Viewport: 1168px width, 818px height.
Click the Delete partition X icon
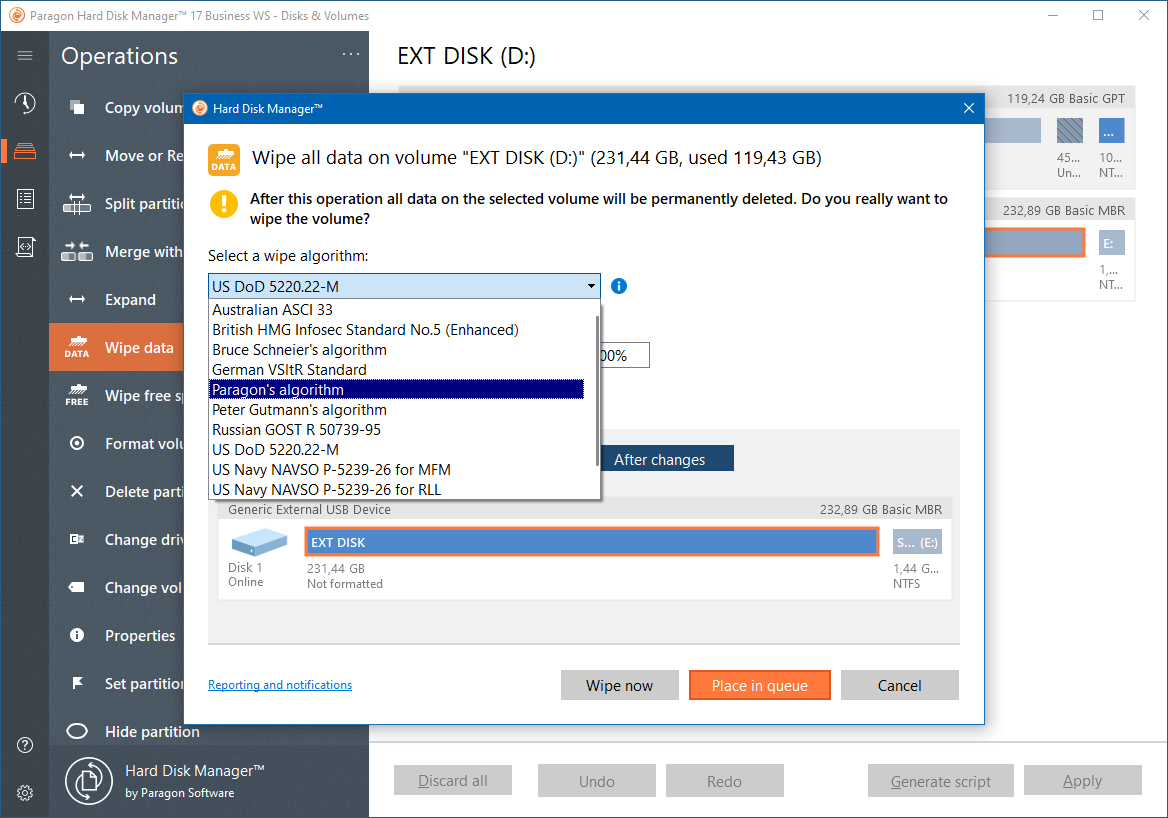click(77, 491)
